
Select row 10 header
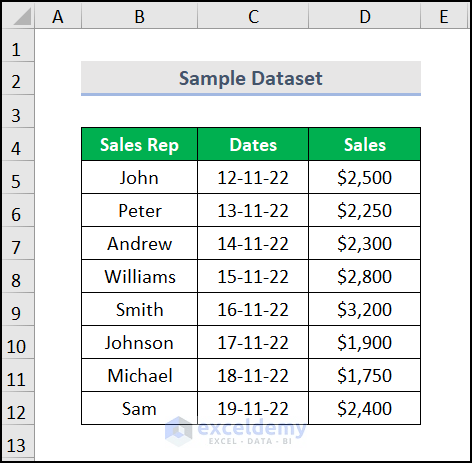pos(18,342)
